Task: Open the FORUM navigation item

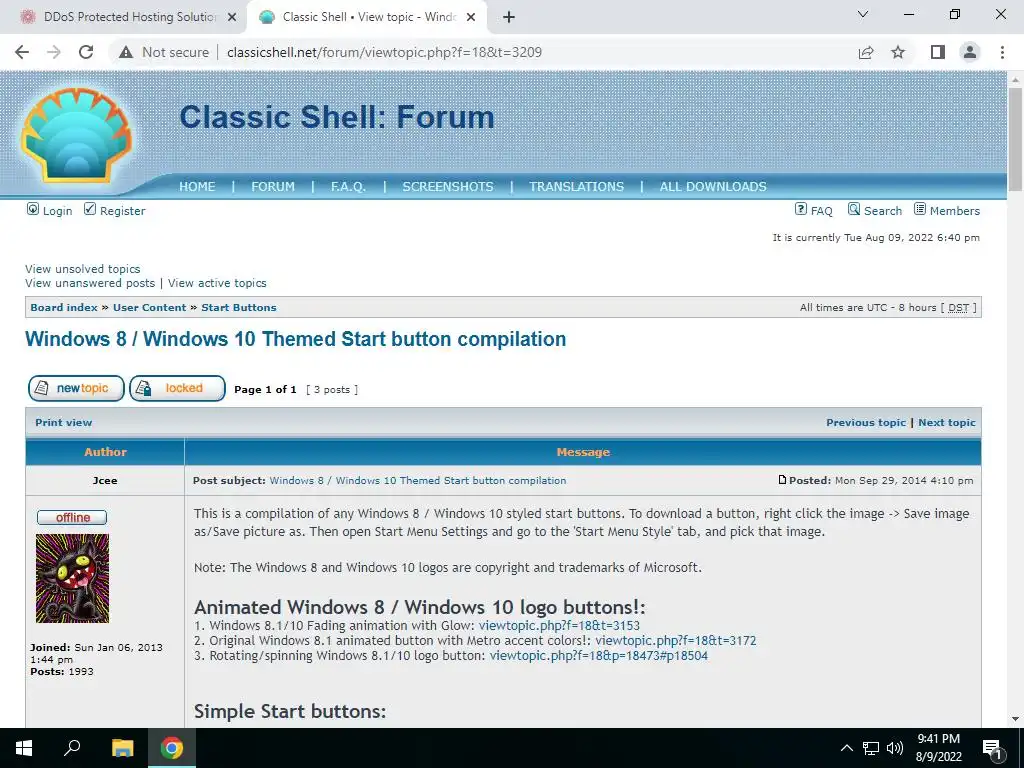Action: pyautogui.click(x=273, y=187)
